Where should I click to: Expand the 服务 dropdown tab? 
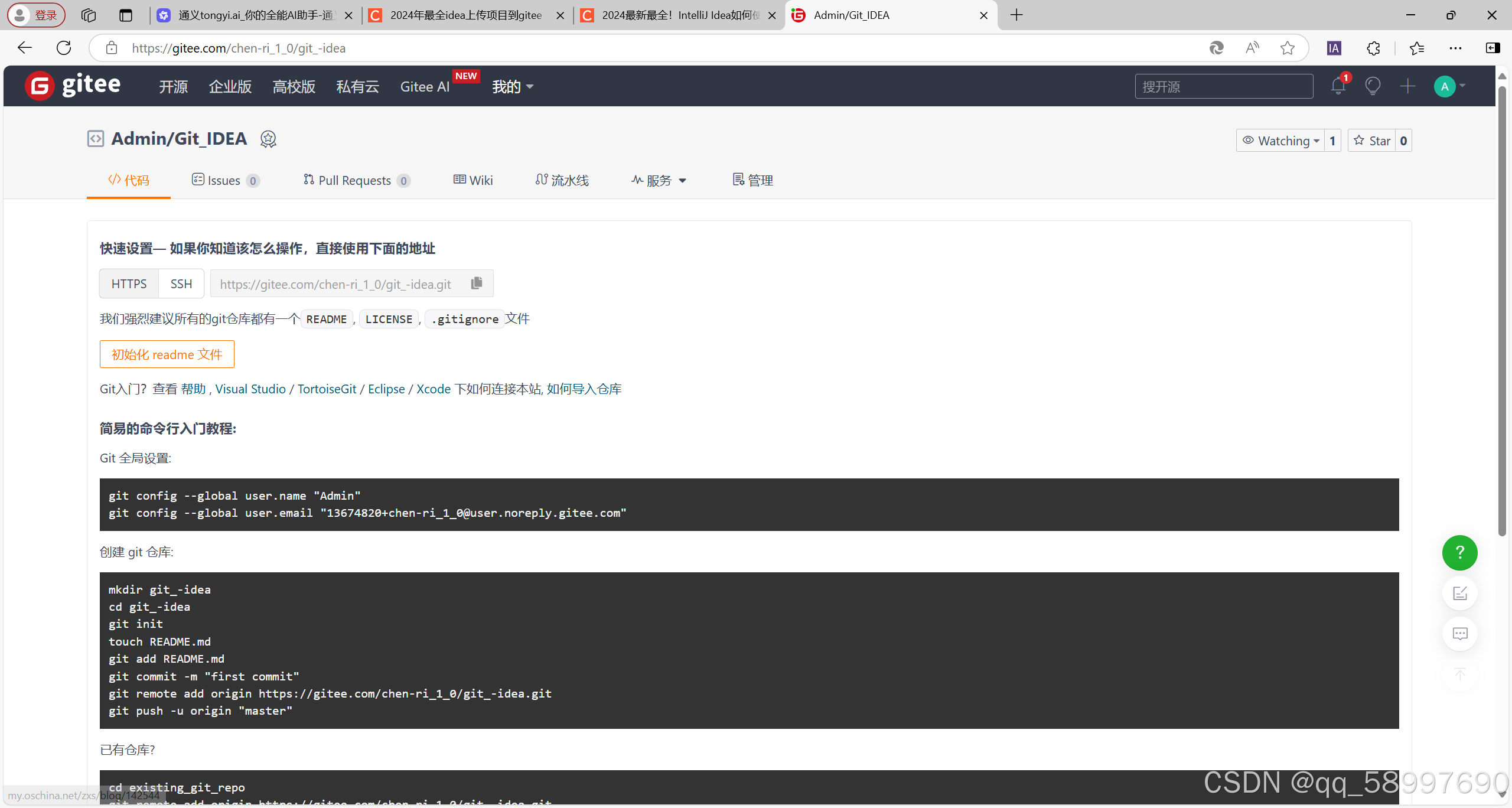[x=659, y=180]
